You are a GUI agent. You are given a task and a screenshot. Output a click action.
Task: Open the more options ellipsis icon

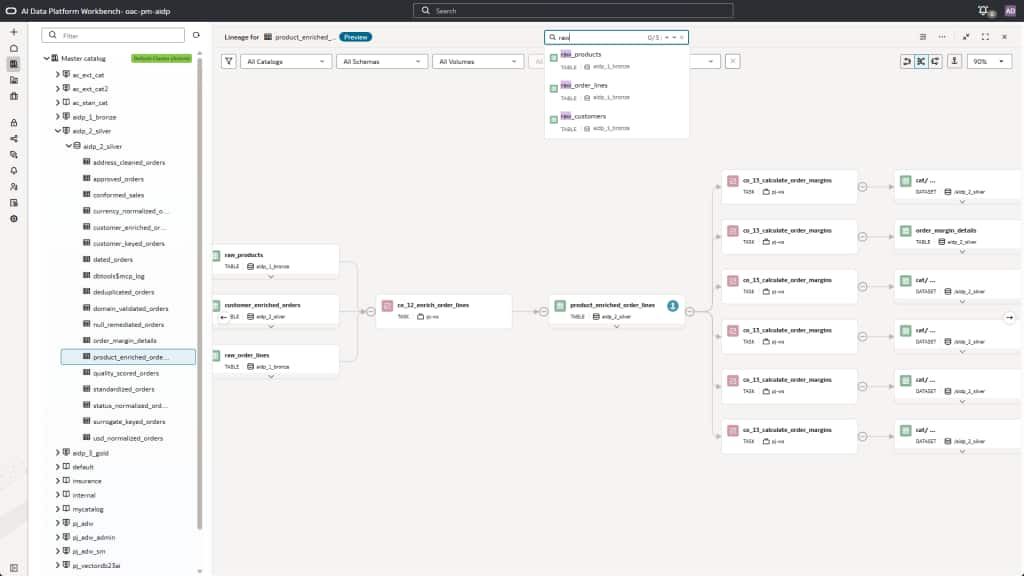tap(942, 37)
